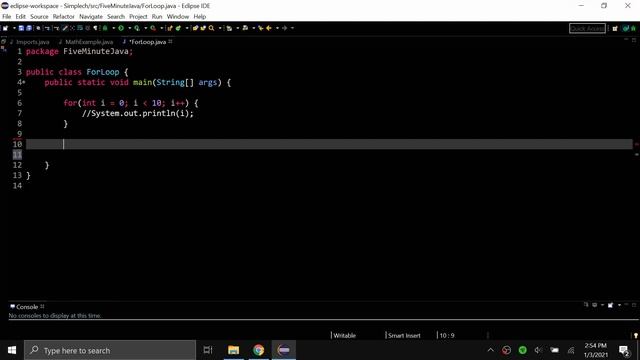
Task: Open dropdown next to Forward arrow
Action: coord(292,28)
